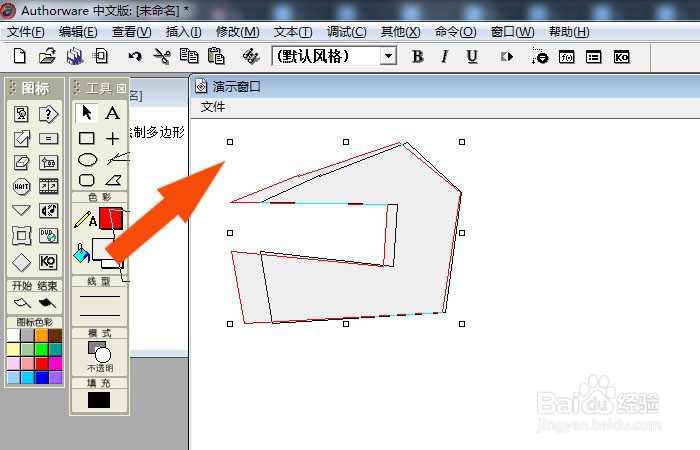
Task: Choose the Polygon drawing tool
Action: [113, 180]
